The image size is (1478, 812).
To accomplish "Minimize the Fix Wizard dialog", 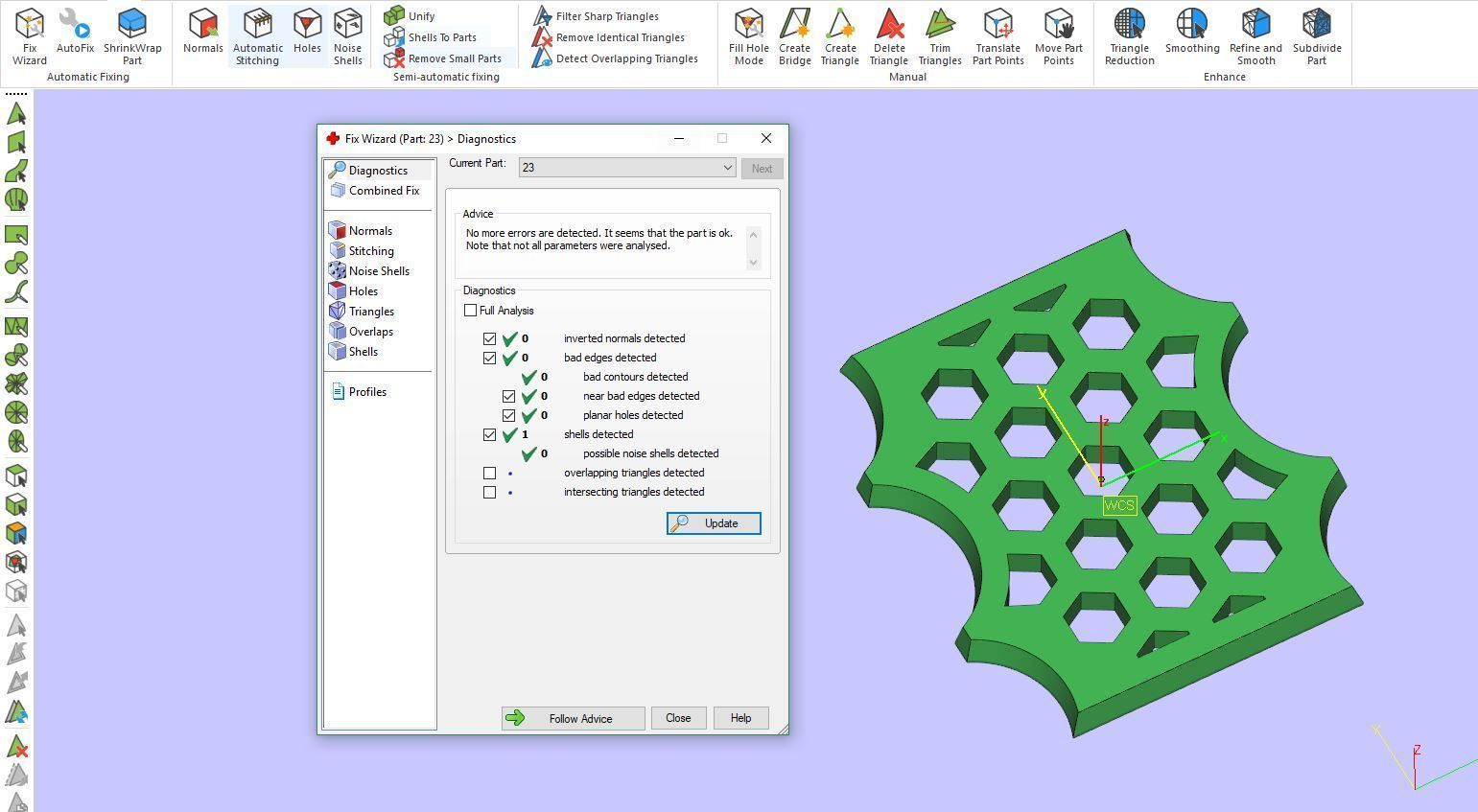I will pyautogui.click(x=679, y=138).
